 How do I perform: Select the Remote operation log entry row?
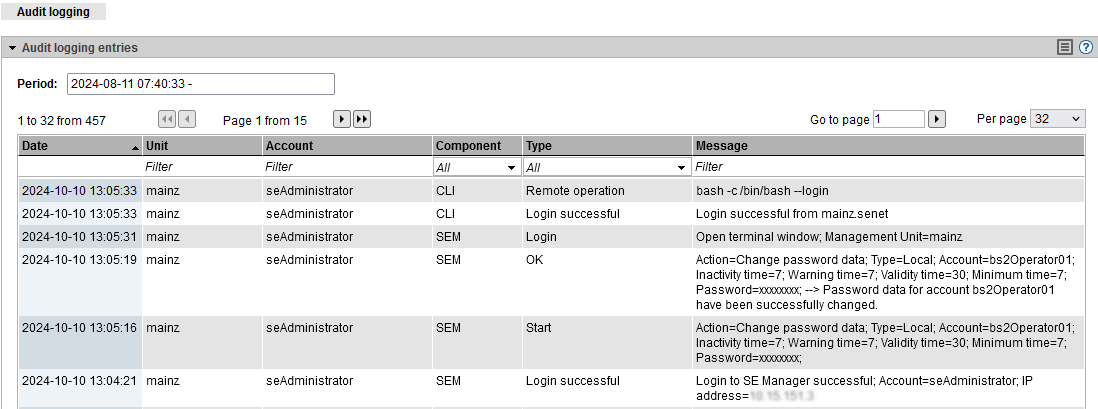coord(575,190)
